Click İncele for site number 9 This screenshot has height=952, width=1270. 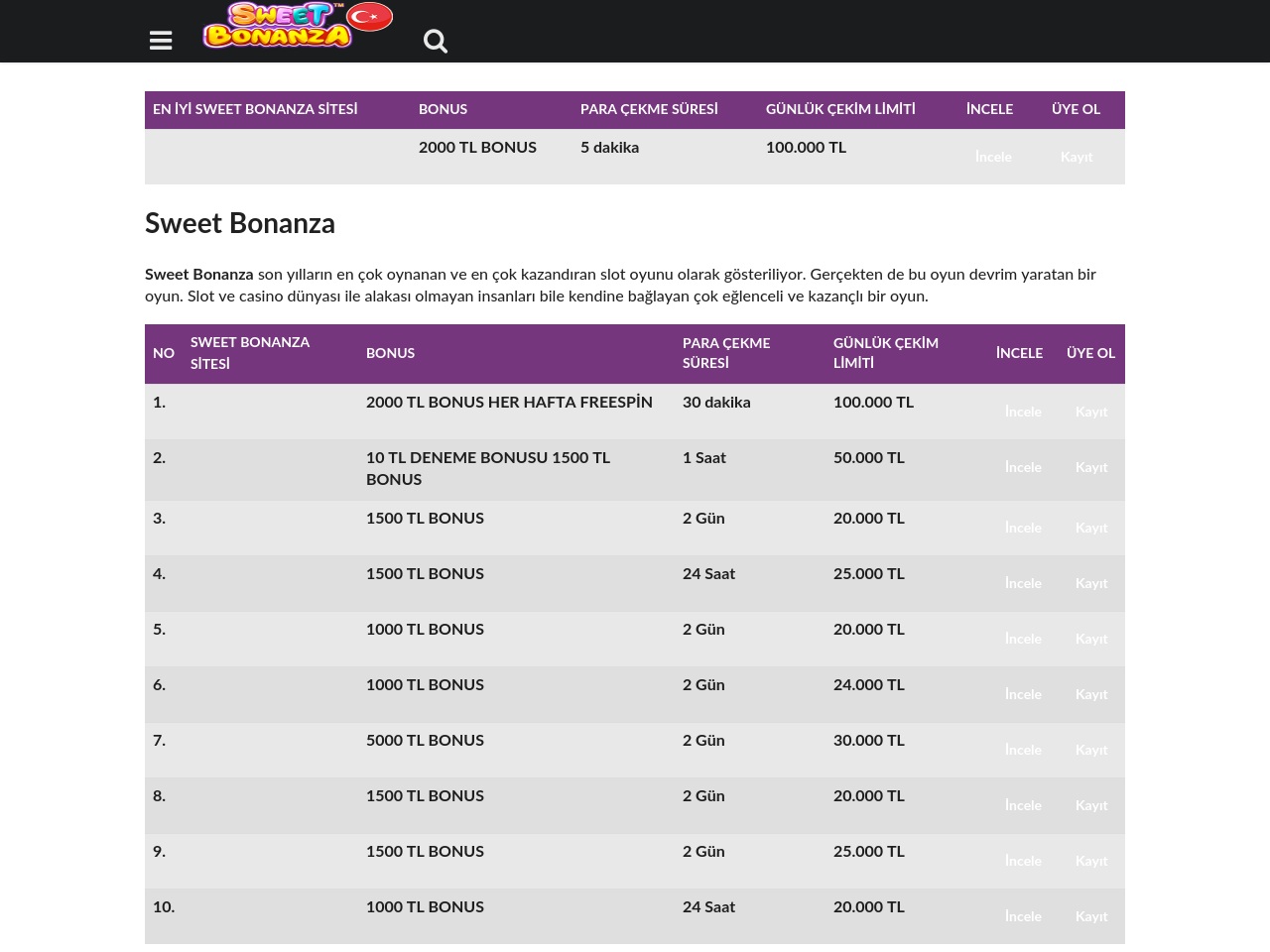click(1023, 862)
